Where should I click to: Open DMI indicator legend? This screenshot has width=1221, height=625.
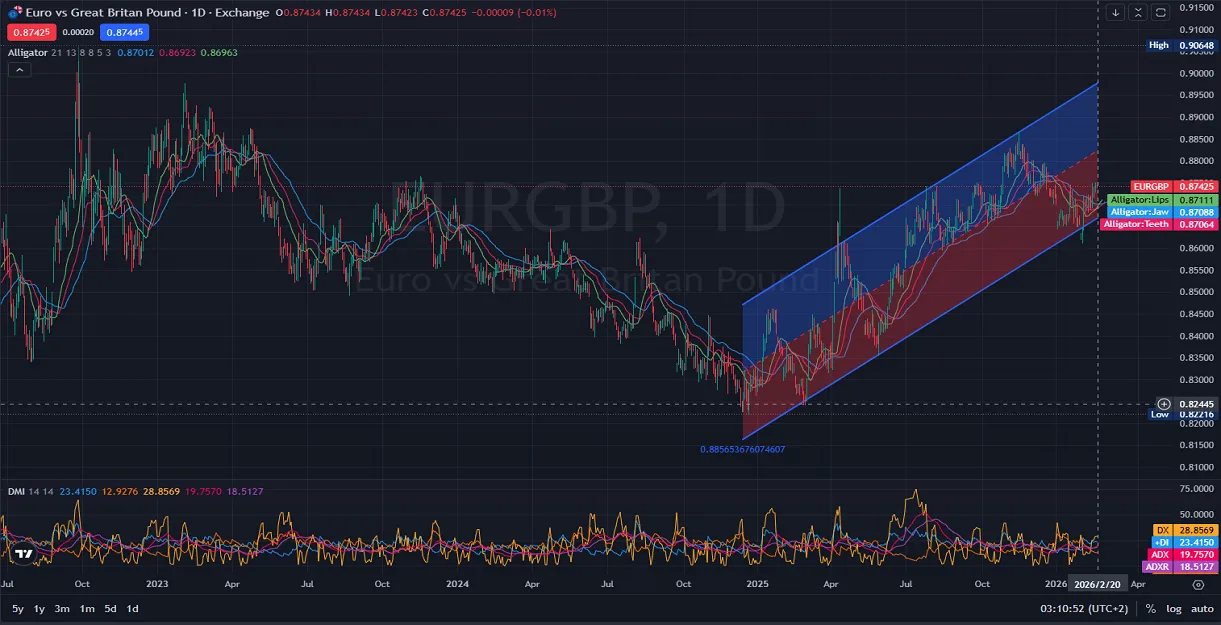pos(16,491)
